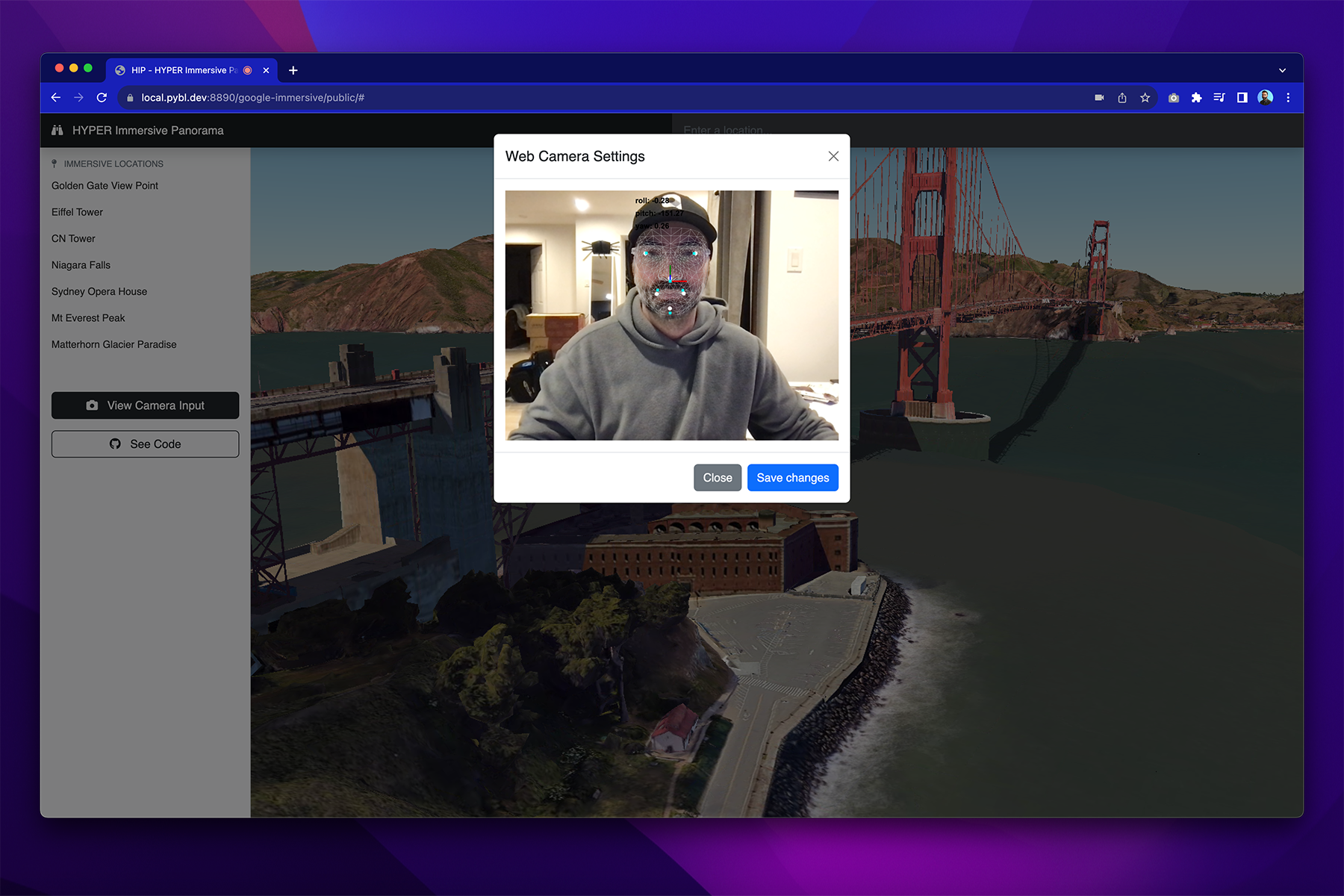
Task: Select Golden Gate View Point location
Action: click(105, 186)
